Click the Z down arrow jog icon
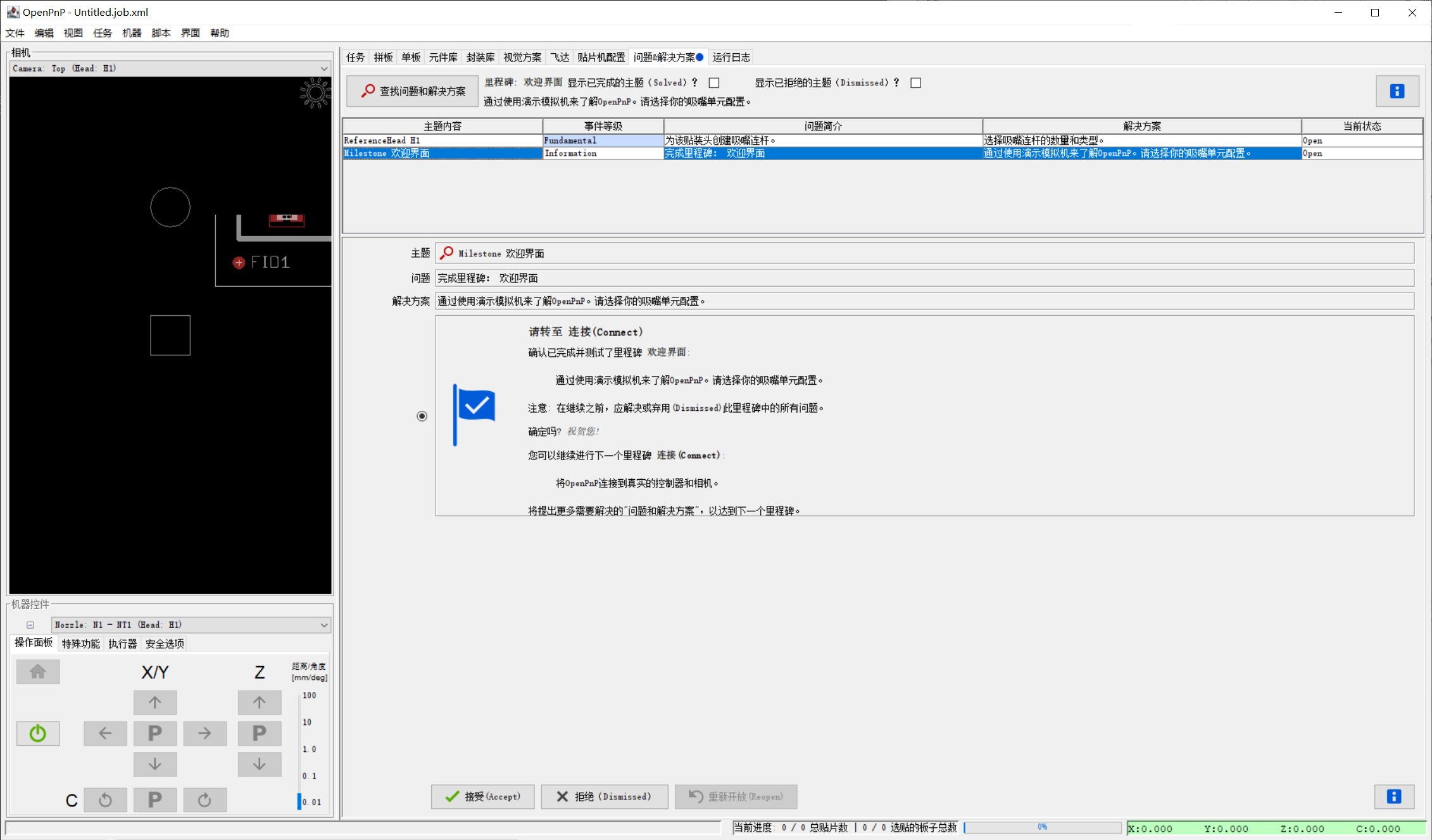The height and width of the screenshot is (840, 1432). 259,764
